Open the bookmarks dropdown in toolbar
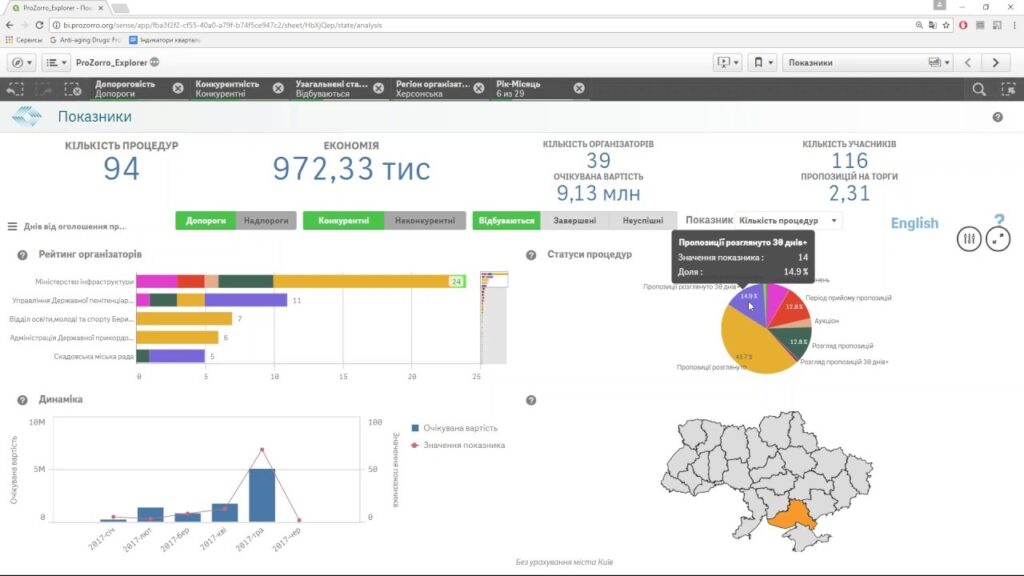Image resolution: width=1024 pixels, height=576 pixels. tap(763, 62)
